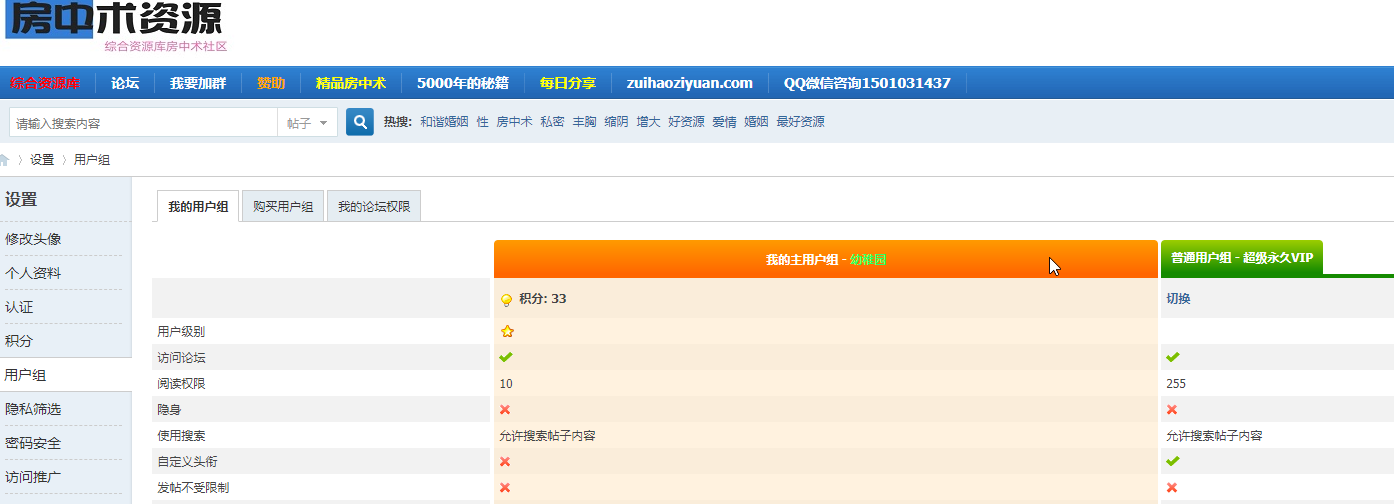Click 用户组 in the breadcrumb

92,160
